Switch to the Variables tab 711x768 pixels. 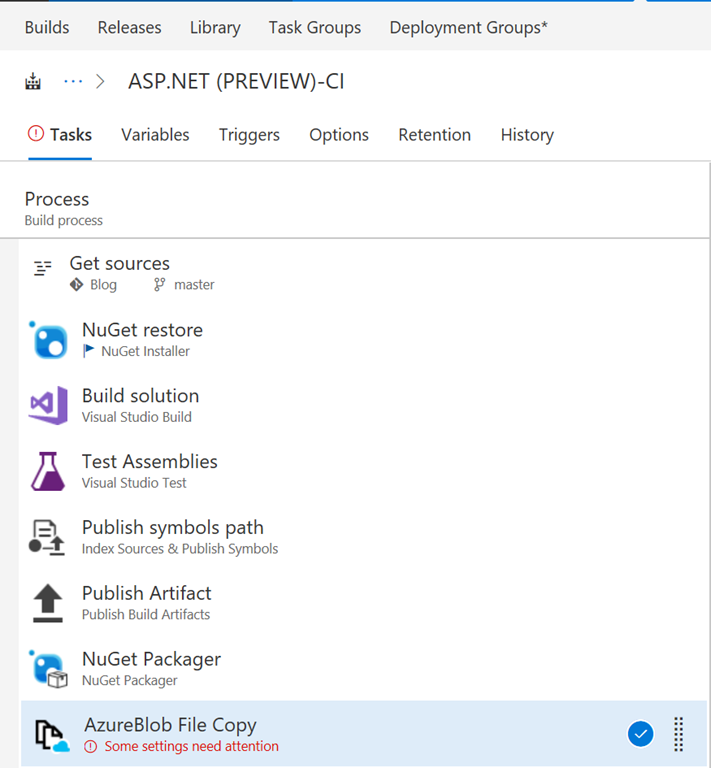pyautogui.click(x=155, y=135)
